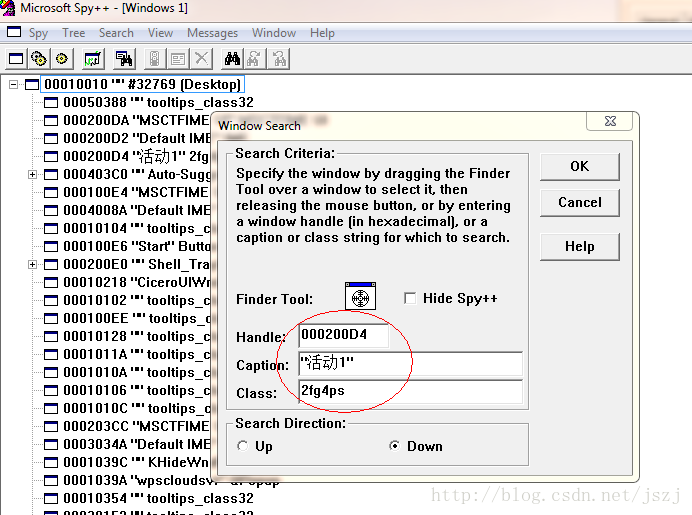Collapse the 00010010 Desktop tree node
This screenshot has height=515, width=692.
tap(14, 85)
